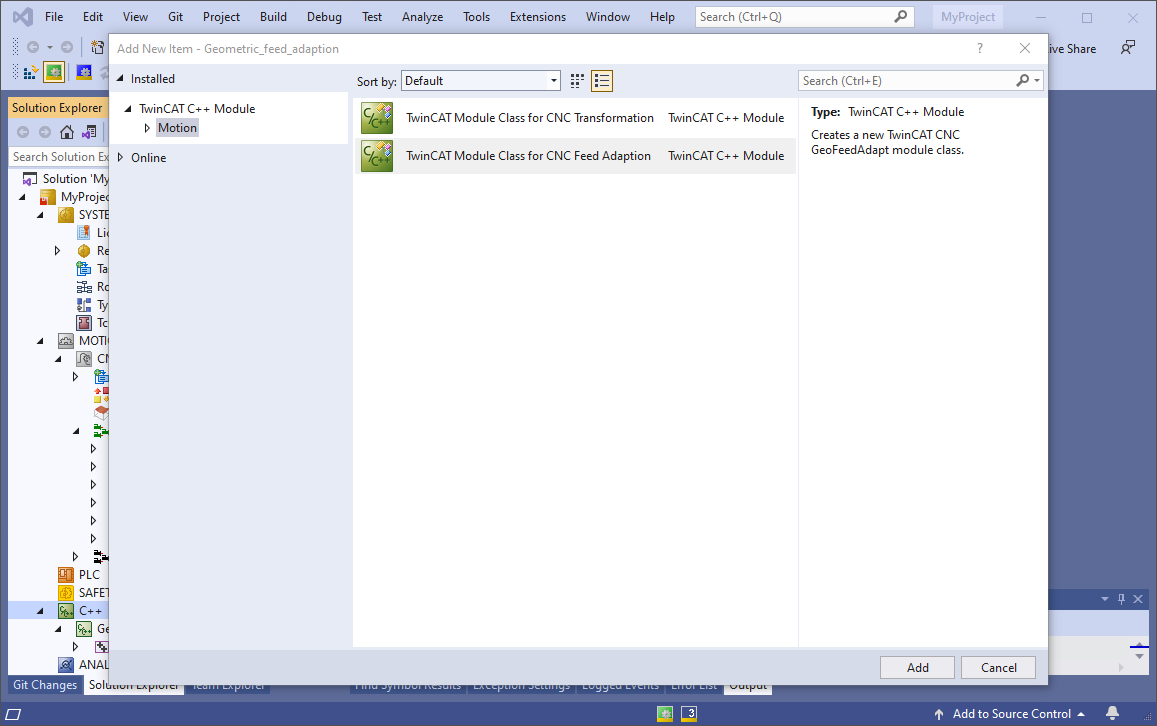The width and height of the screenshot is (1157, 726).
Task: Switch to small icons grid view
Action: 577,81
